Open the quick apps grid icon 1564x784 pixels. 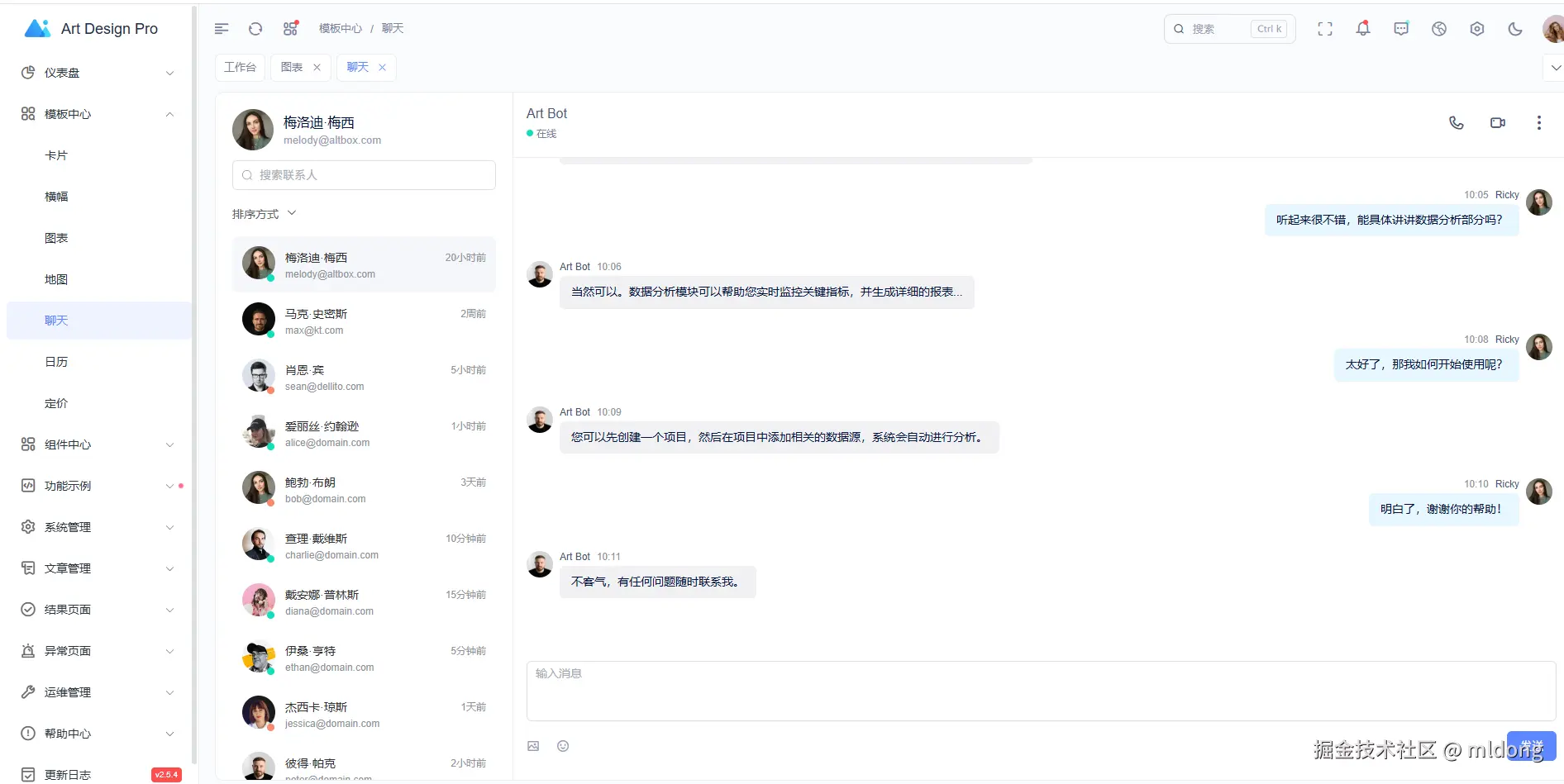290,29
